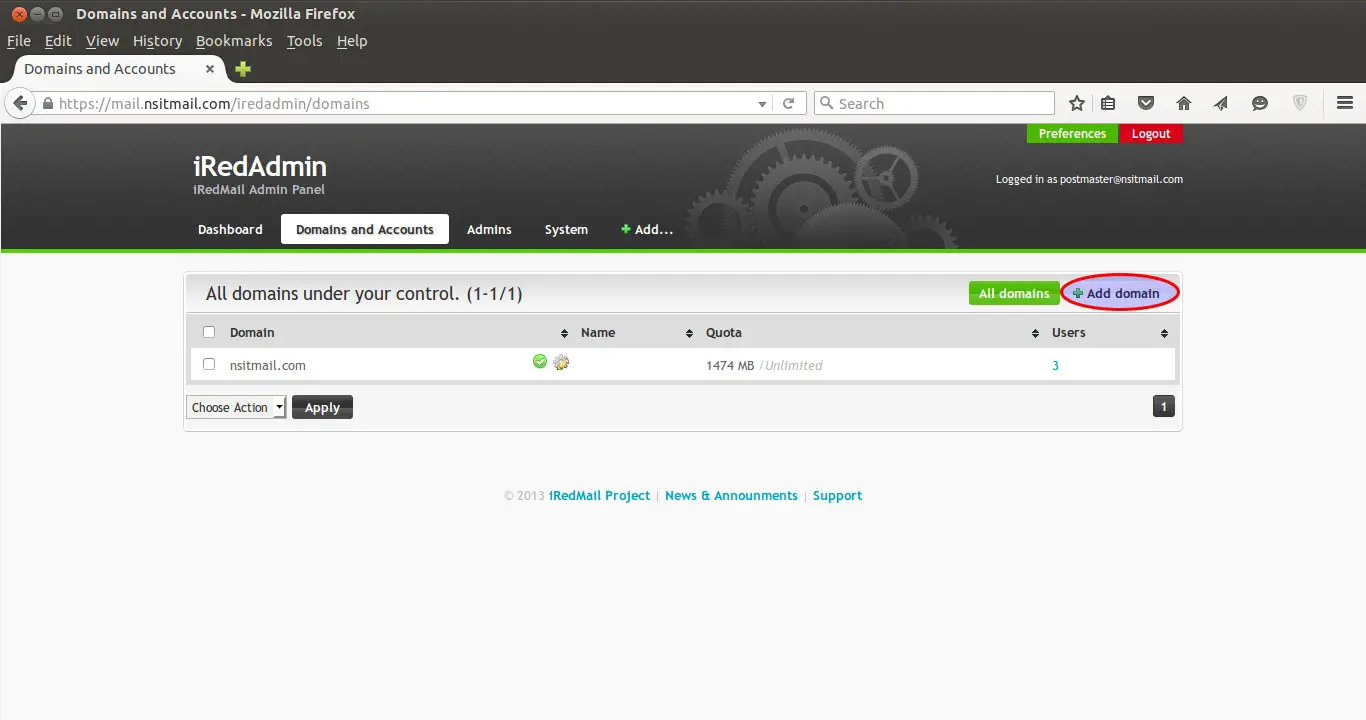Image resolution: width=1366 pixels, height=720 pixels.
Task: Click green active status icon for nsitmail.com
Action: 540,361
